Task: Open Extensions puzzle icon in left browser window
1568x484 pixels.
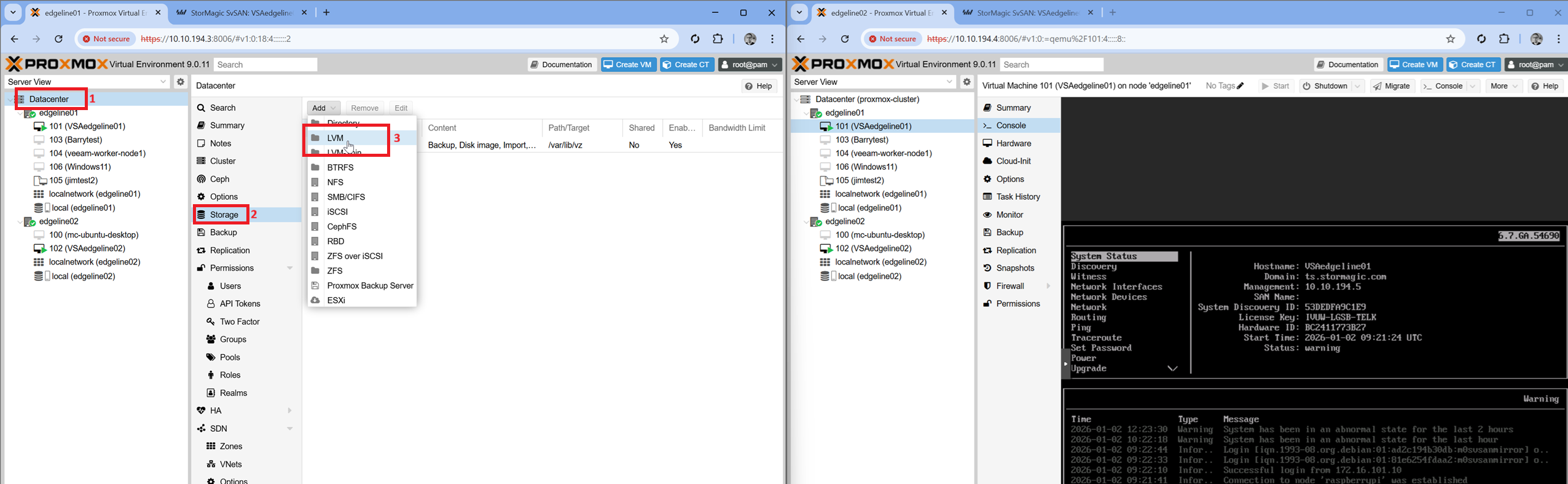Action: click(718, 39)
